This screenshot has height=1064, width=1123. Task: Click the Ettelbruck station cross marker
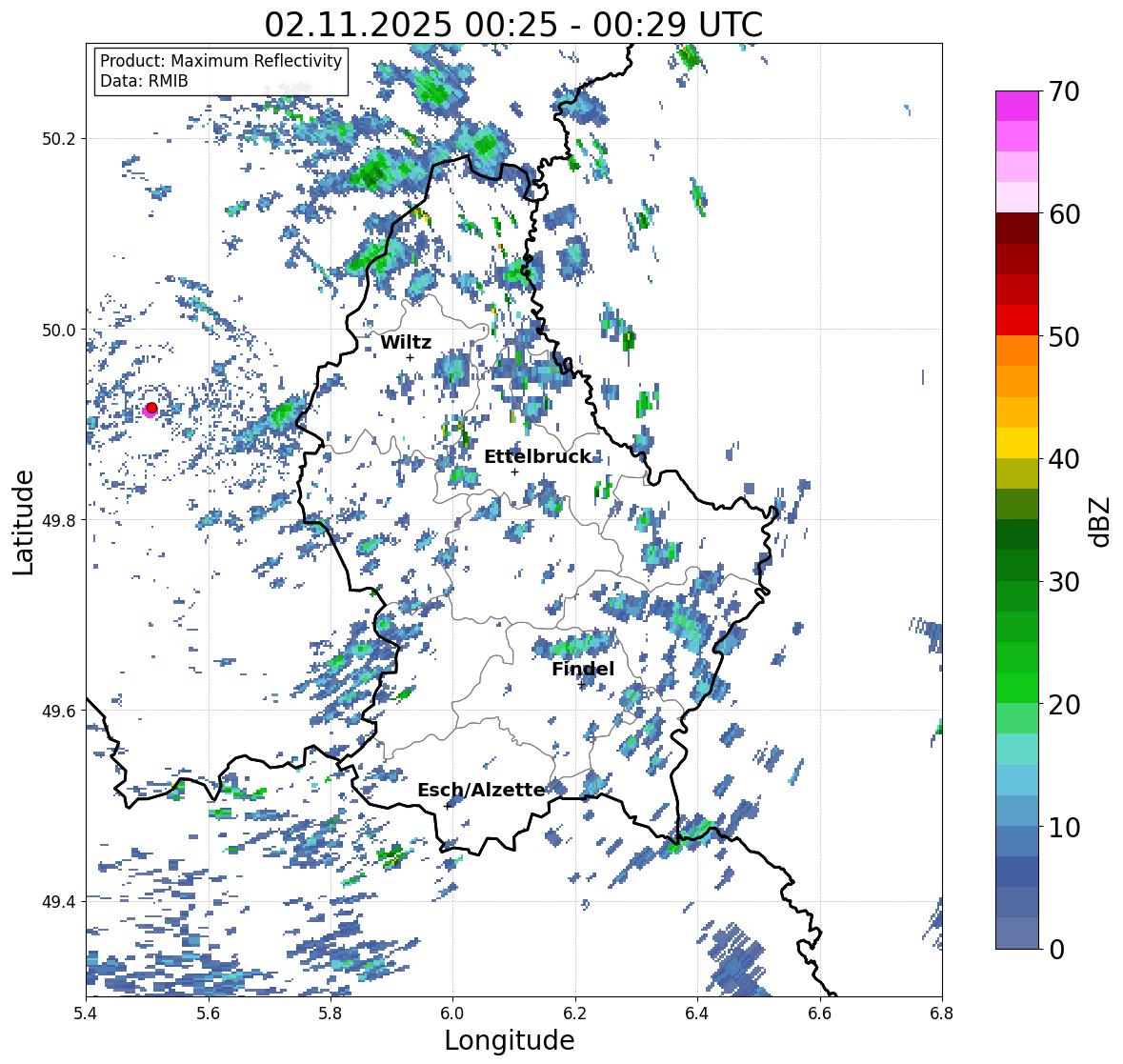pos(514,472)
